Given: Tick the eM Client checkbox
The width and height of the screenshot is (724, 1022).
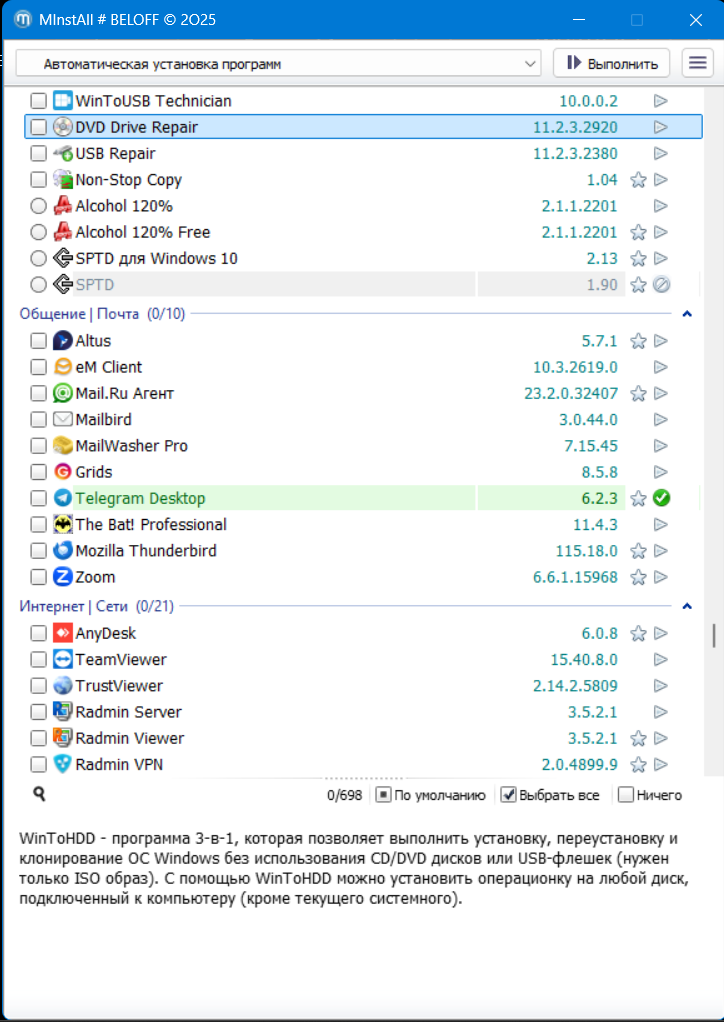Looking at the screenshot, I should click(38, 367).
